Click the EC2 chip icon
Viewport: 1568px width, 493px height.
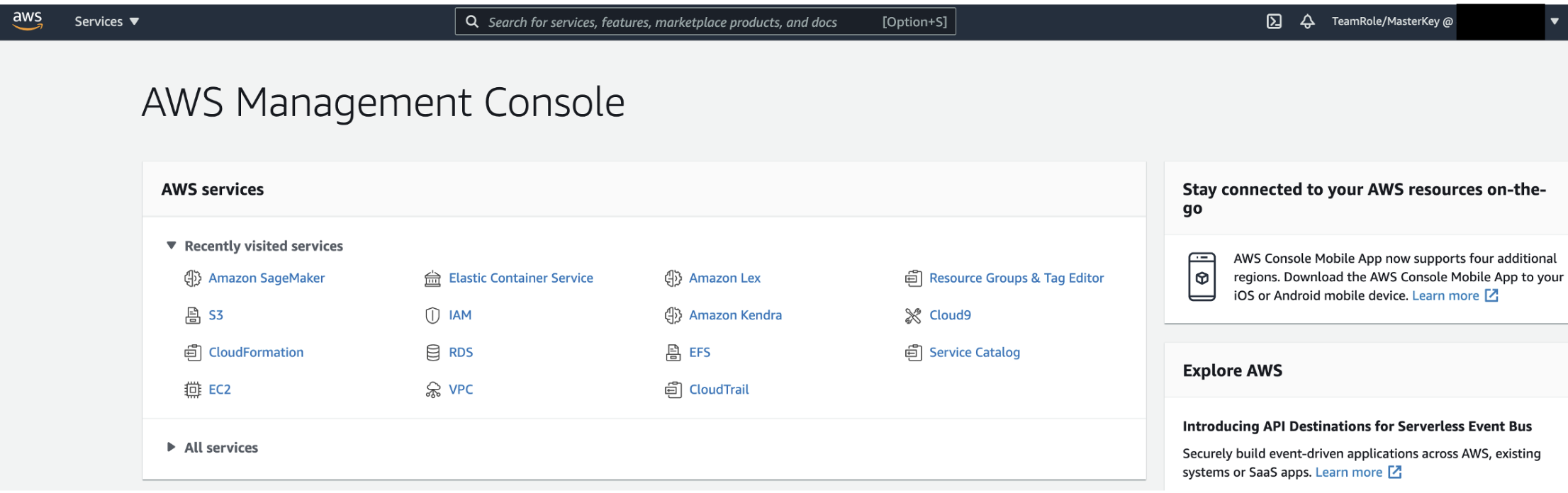tap(192, 390)
